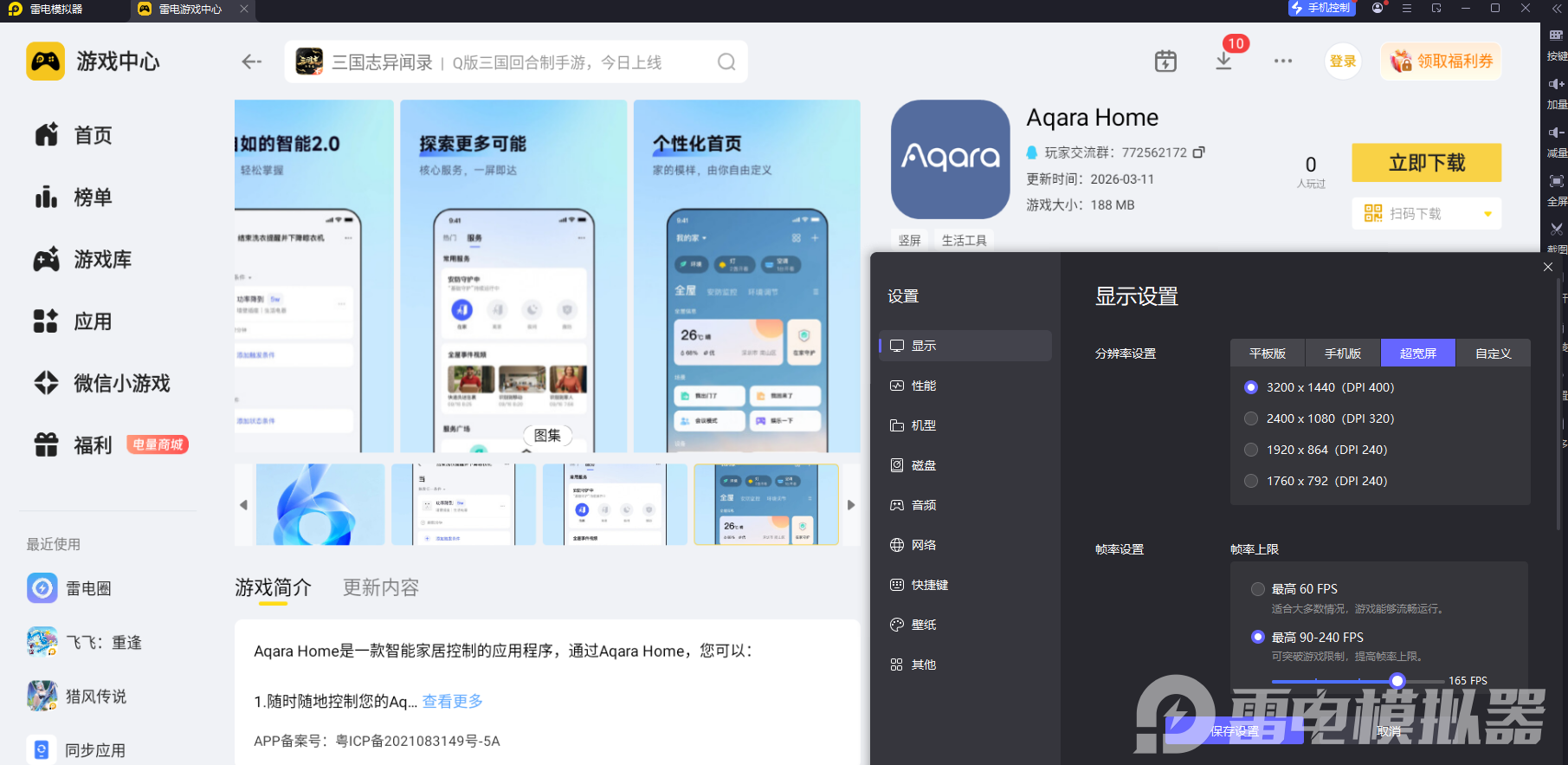Image resolution: width=1568 pixels, height=765 pixels.
Task: Open the hamburger menu in title bar
Action: 1407,8
